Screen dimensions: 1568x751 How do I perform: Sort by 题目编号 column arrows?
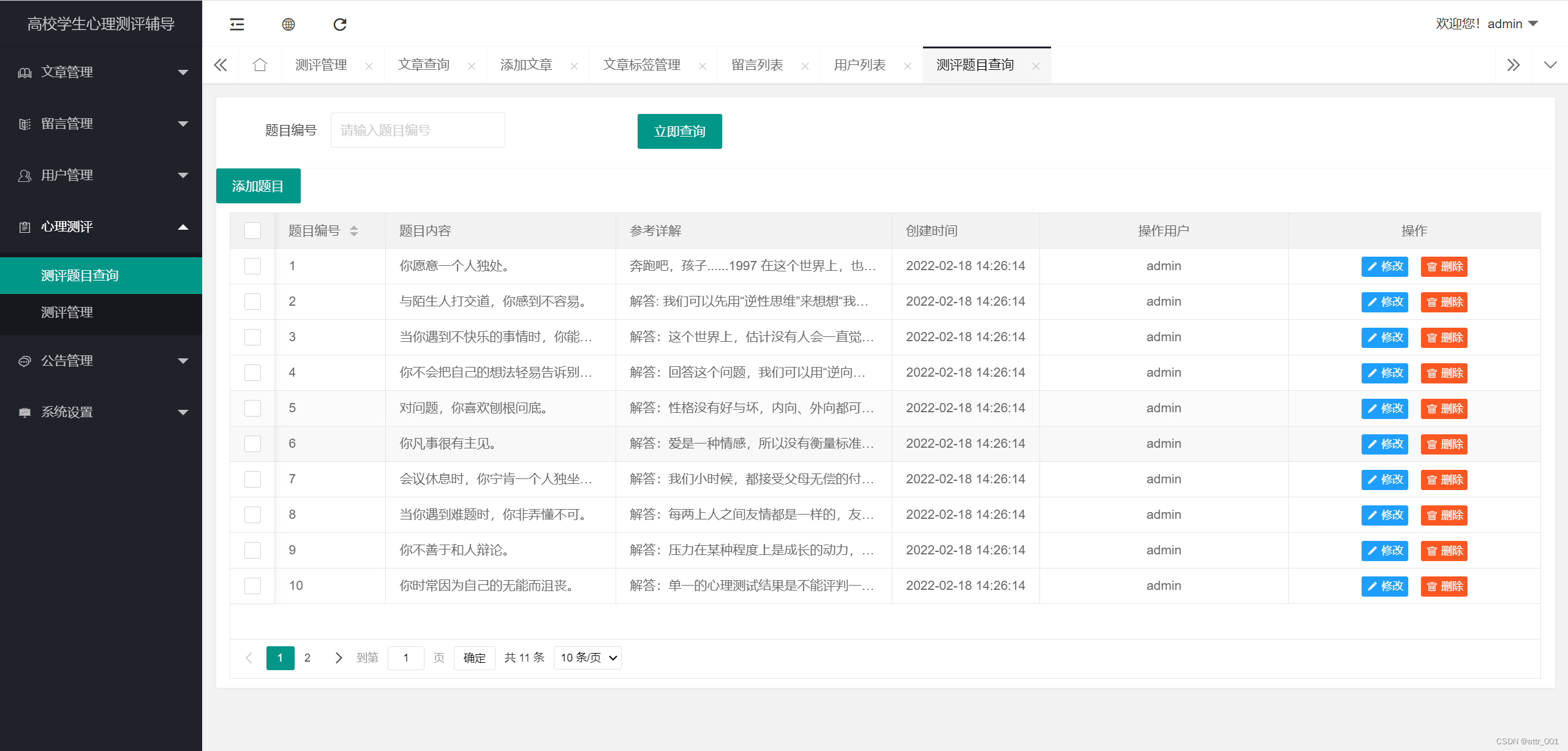point(354,231)
